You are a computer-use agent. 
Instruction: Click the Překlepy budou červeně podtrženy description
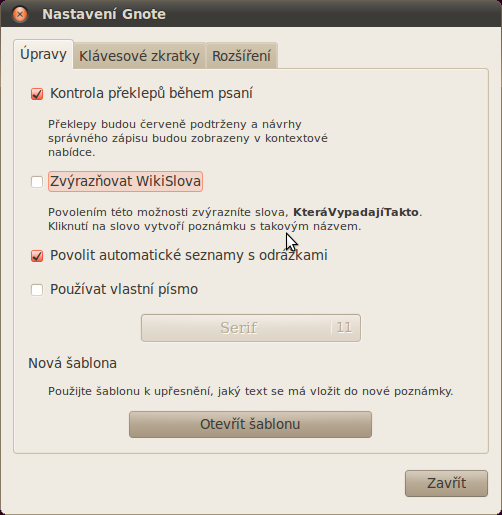pos(188,138)
